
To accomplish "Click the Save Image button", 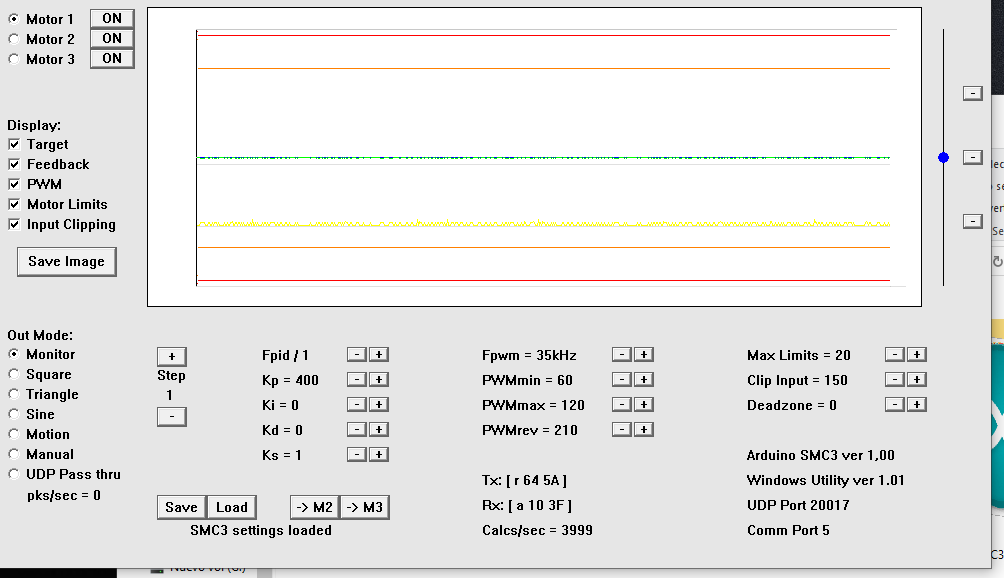I will (66, 262).
